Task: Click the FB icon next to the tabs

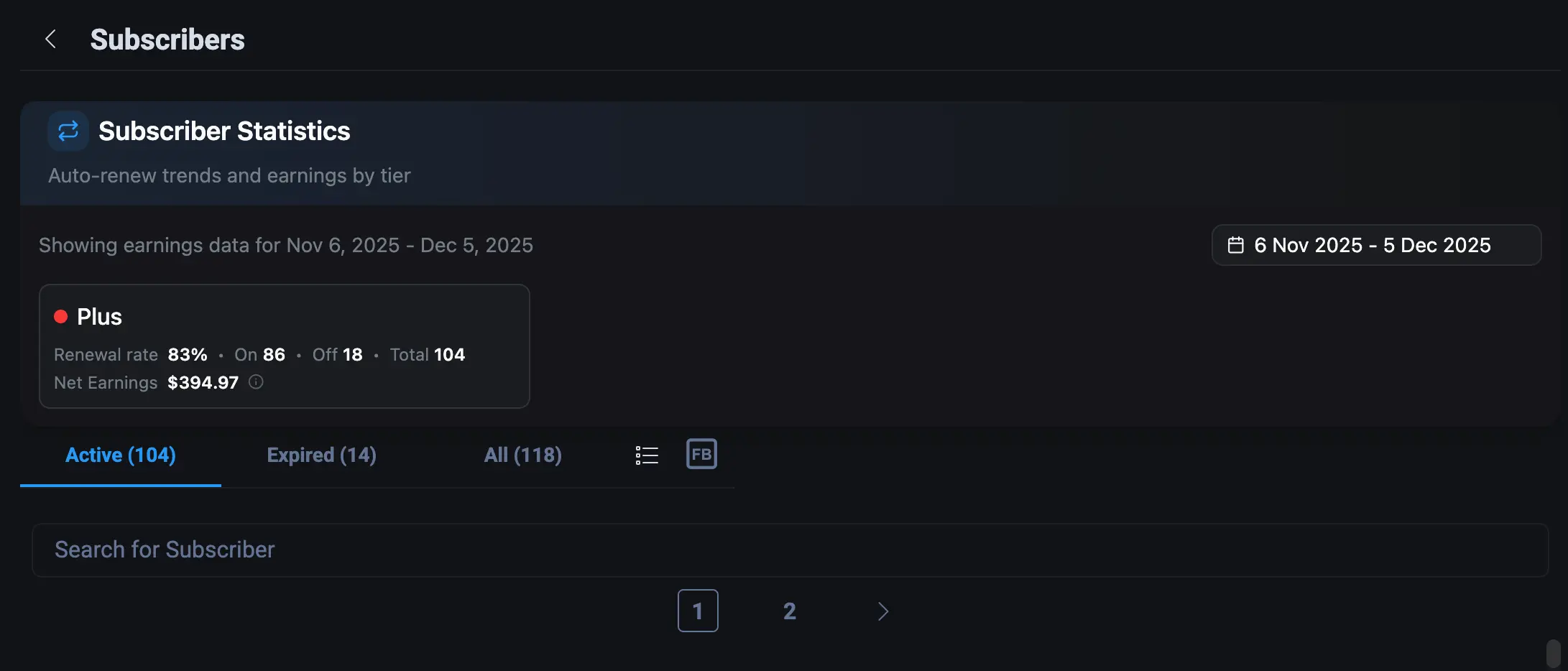Action: (x=701, y=454)
